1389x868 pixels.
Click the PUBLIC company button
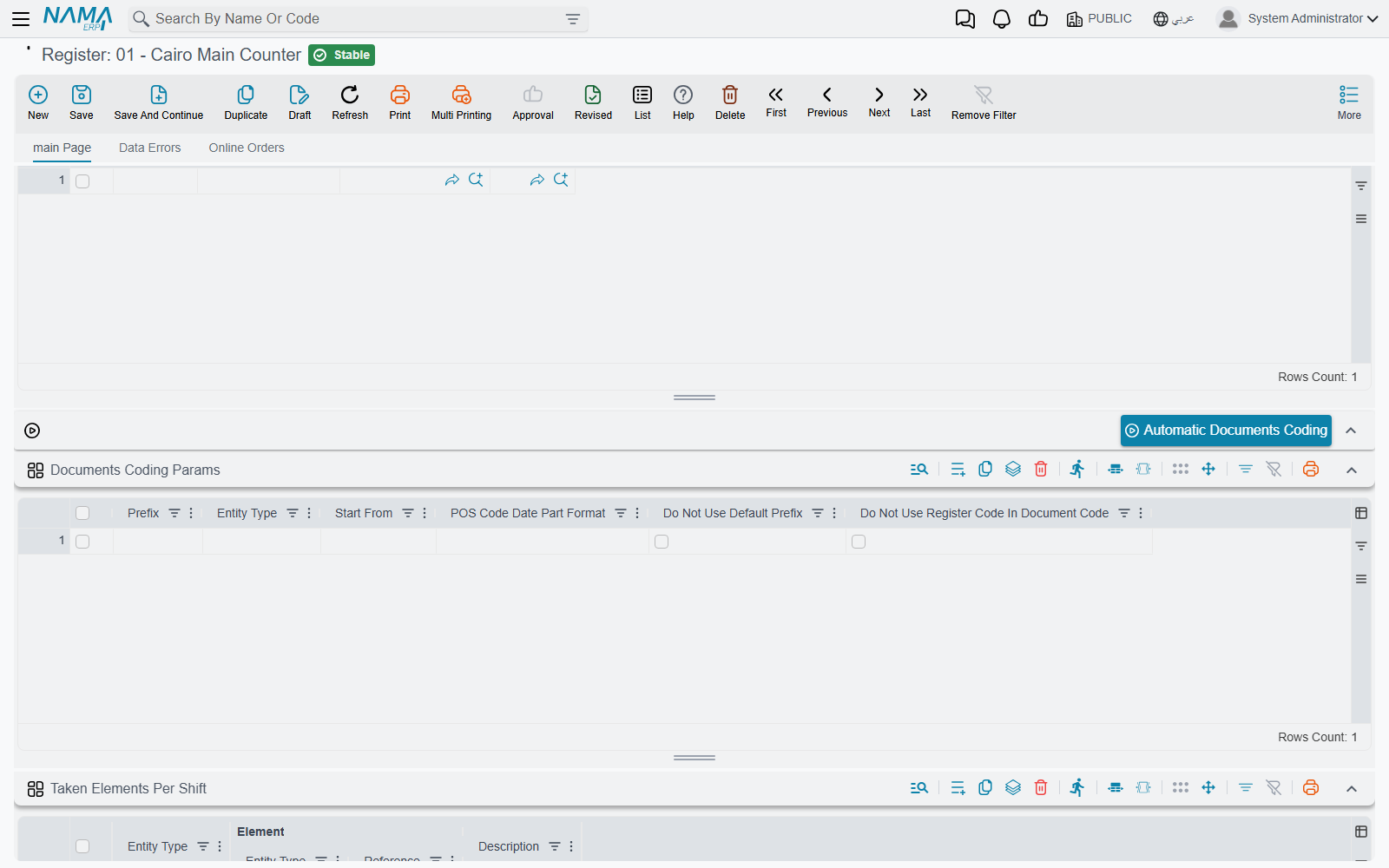(x=1099, y=19)
